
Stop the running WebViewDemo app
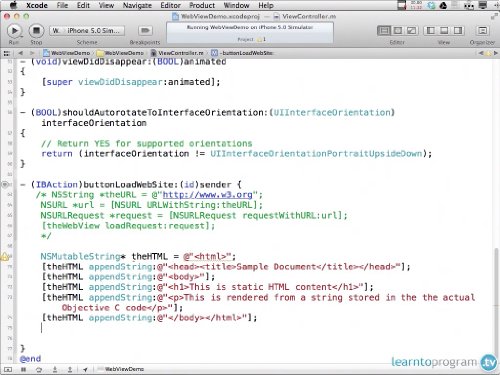(36, 31)
